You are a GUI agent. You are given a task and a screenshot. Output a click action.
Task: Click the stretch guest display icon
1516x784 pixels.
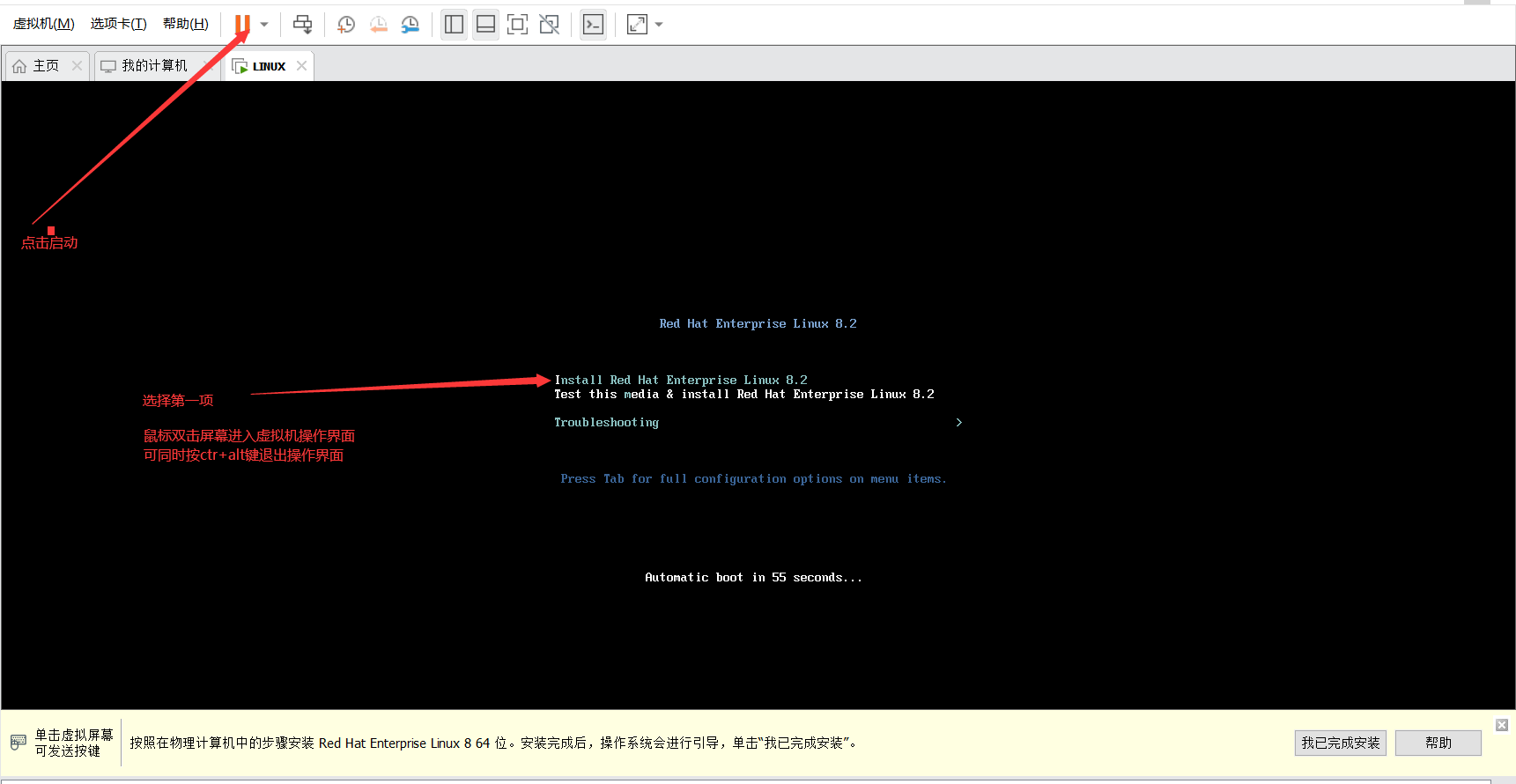[x=637, y=25]
